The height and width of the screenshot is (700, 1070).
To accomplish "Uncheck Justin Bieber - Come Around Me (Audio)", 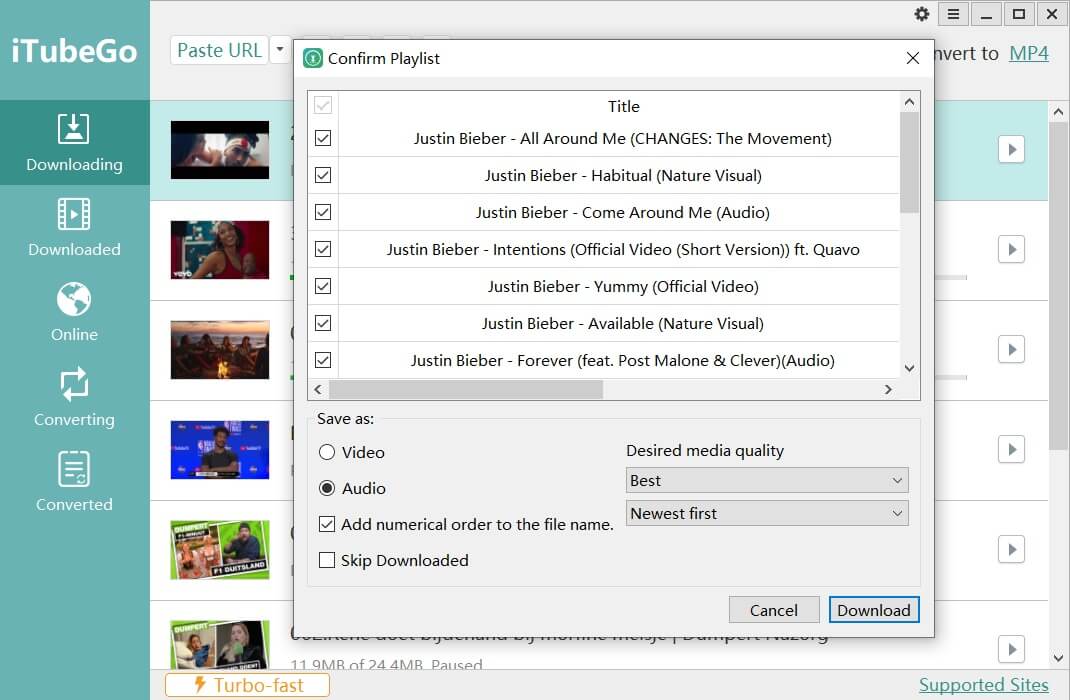I will (x=323, y=212).
